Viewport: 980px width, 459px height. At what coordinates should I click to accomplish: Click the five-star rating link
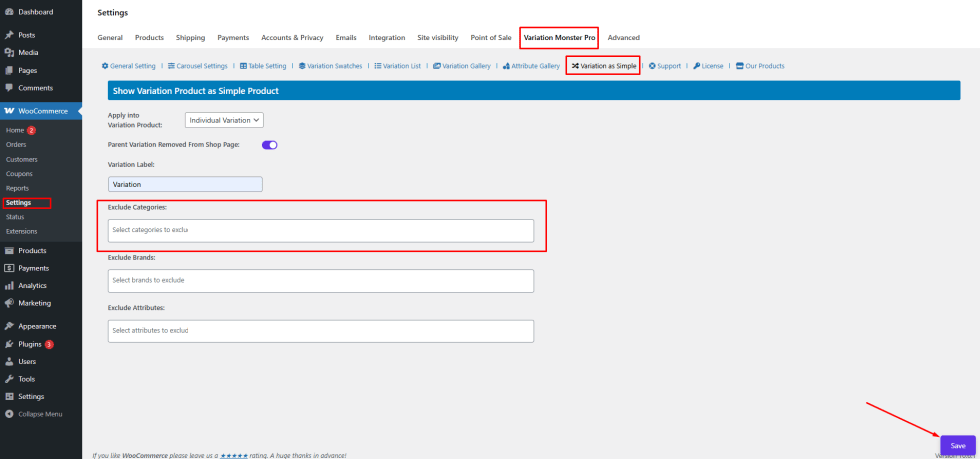234,456
